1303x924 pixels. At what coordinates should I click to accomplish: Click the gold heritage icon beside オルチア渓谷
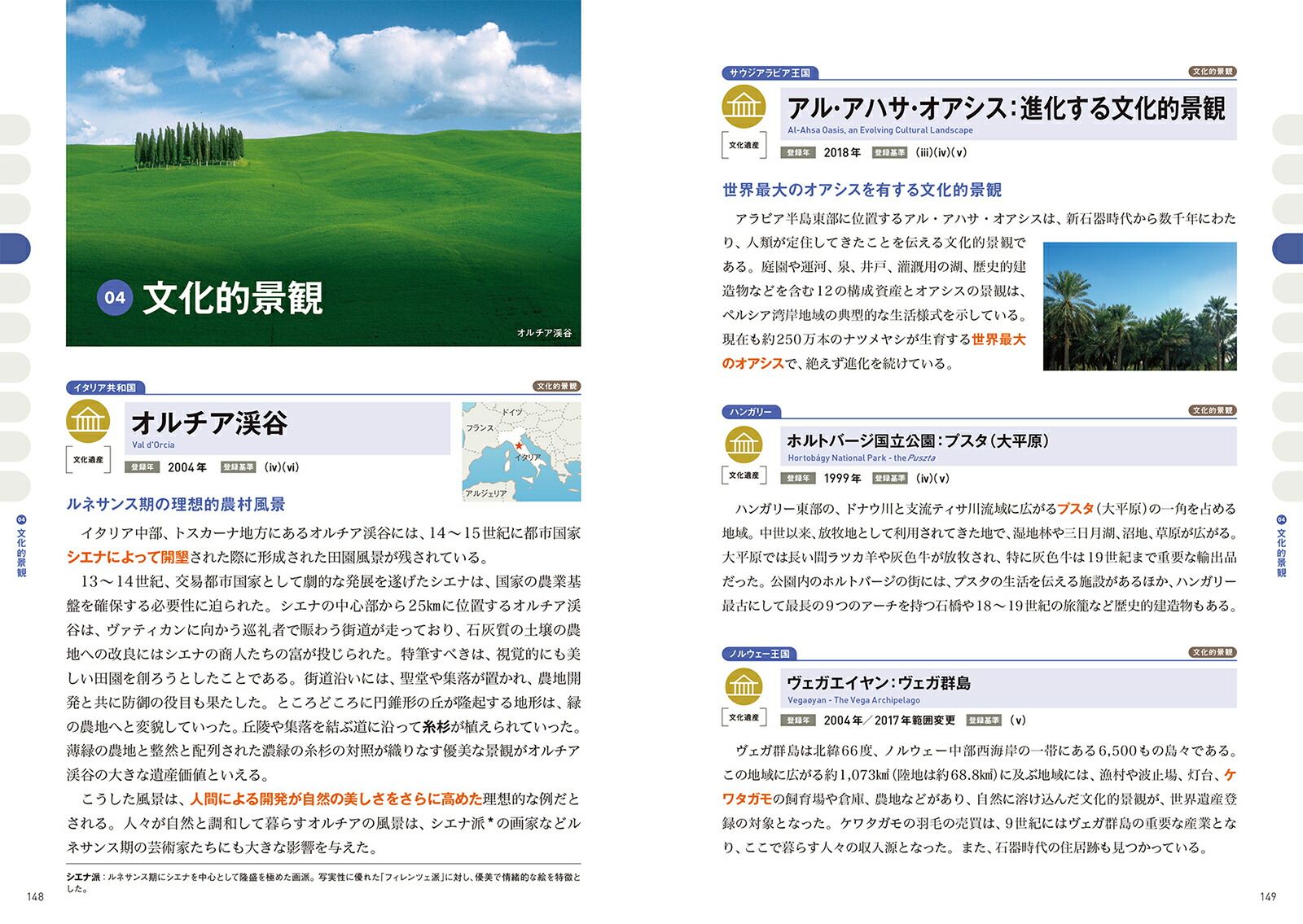pyautogui.click(x=88, y=421)
